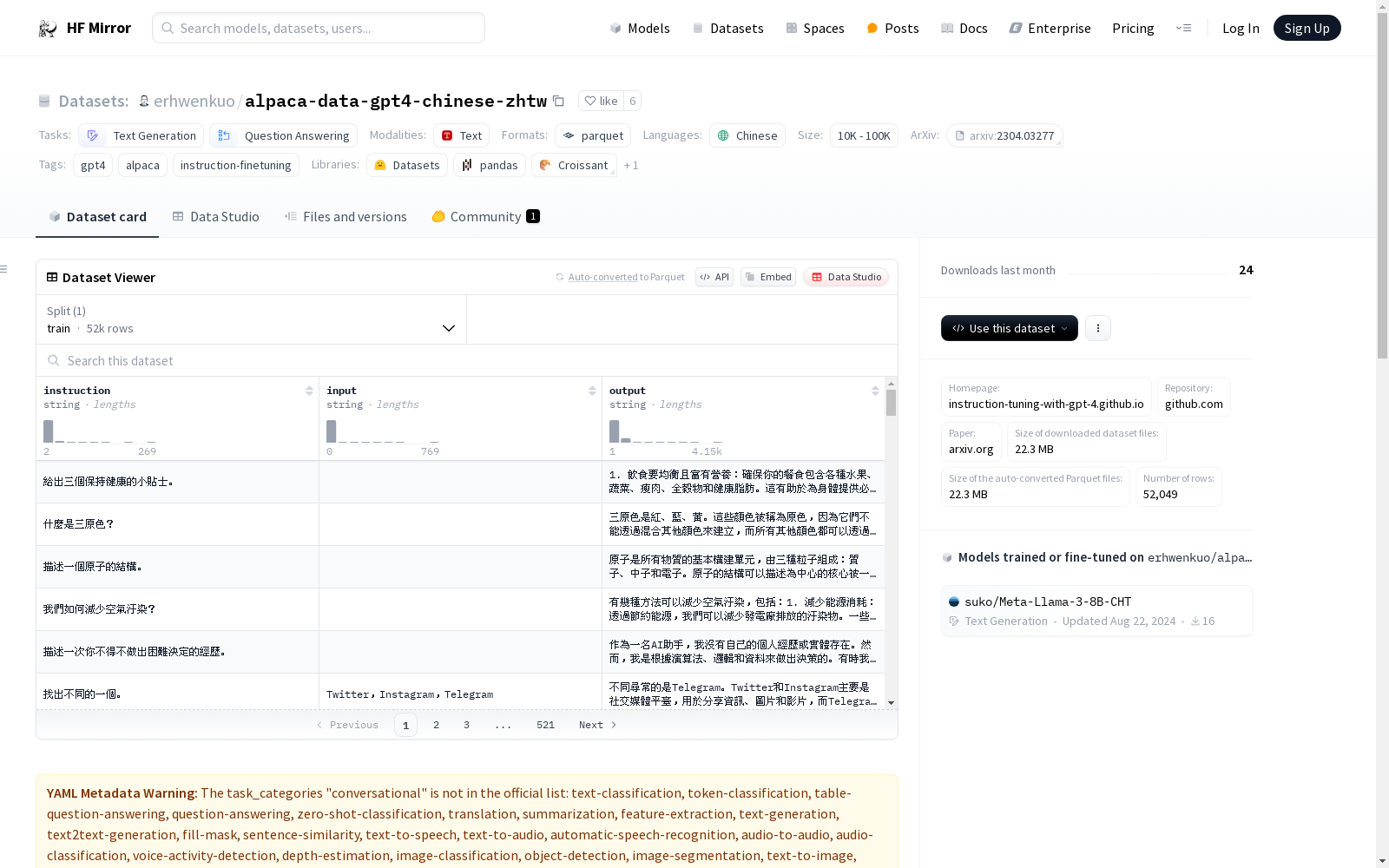Click the Text Generation task tag

click(x=141, y=135)
